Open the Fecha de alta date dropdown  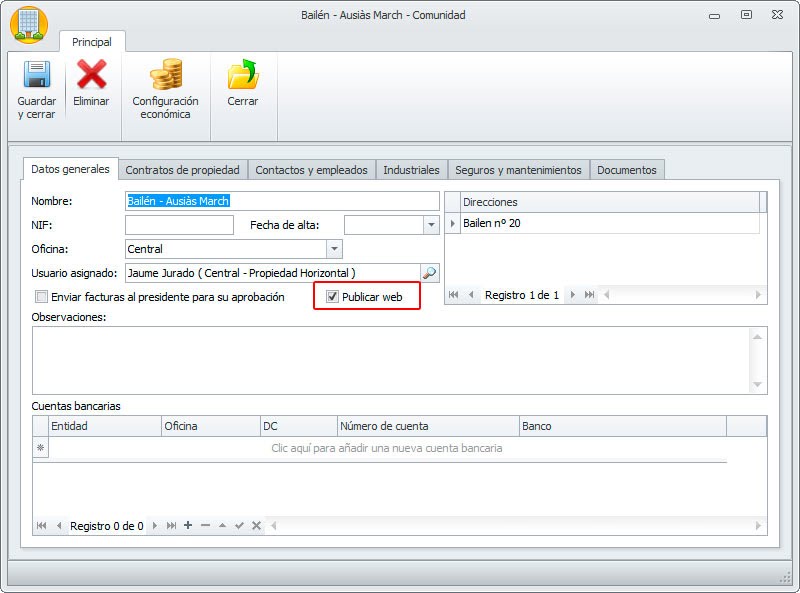pos(431,225)
